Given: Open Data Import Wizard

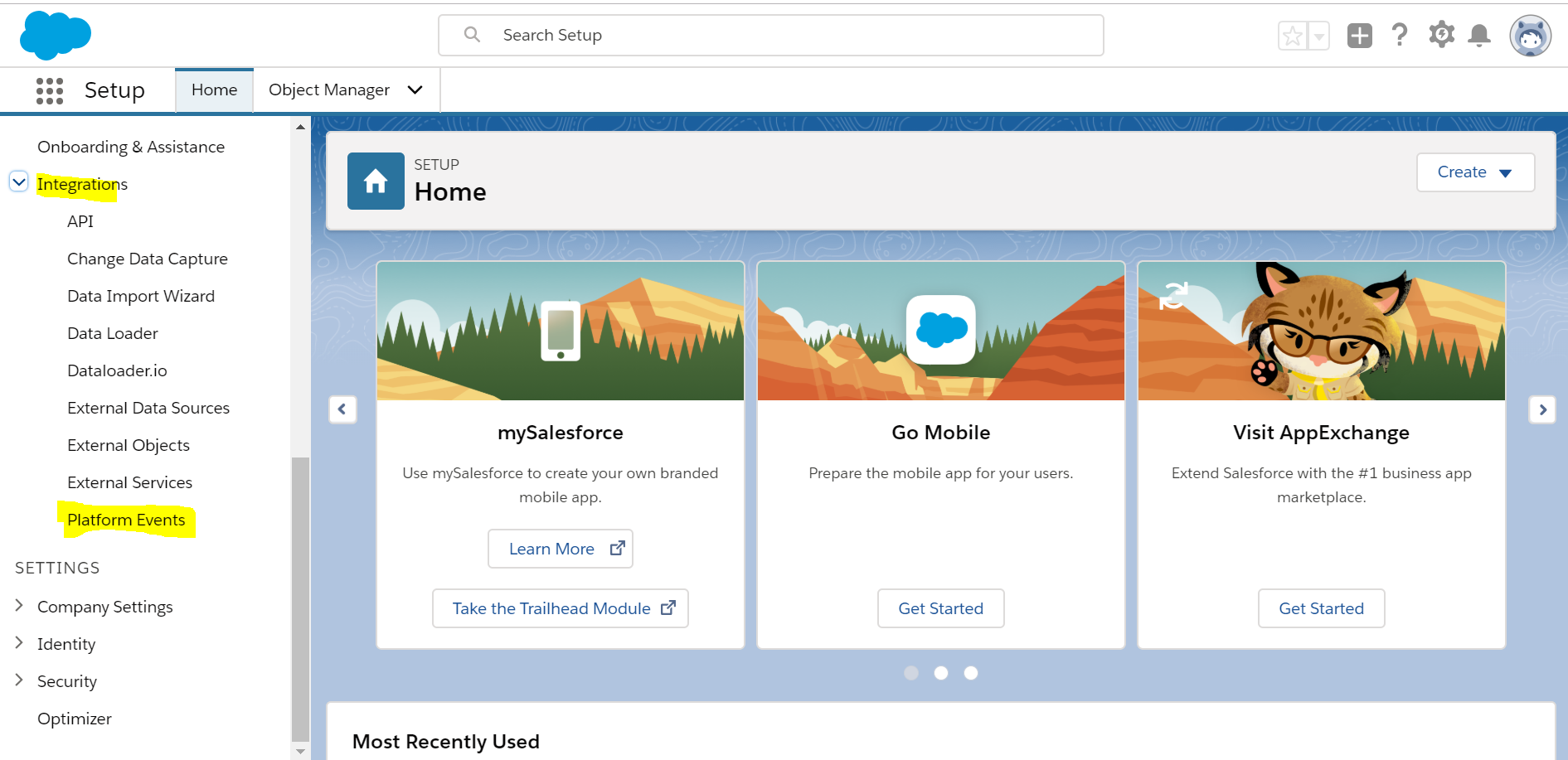Looking at the screenshot, I should click(x=141, y=296).
